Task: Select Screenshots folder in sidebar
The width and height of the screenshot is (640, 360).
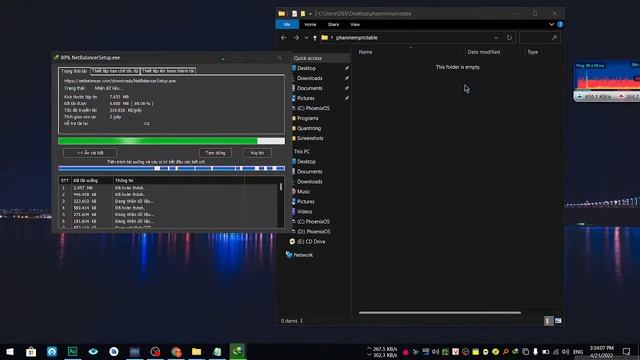Action: (x=310, y=138)
